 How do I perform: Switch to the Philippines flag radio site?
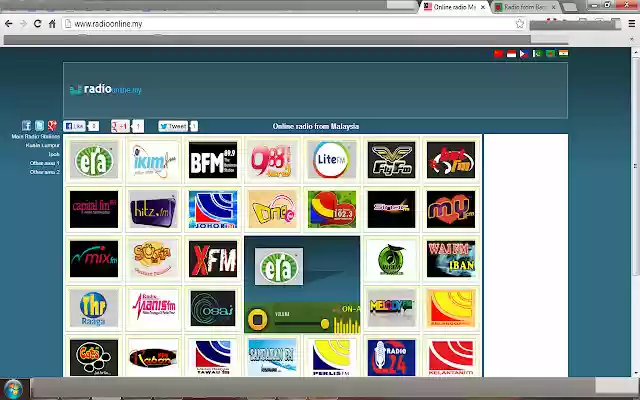[524, 54]
